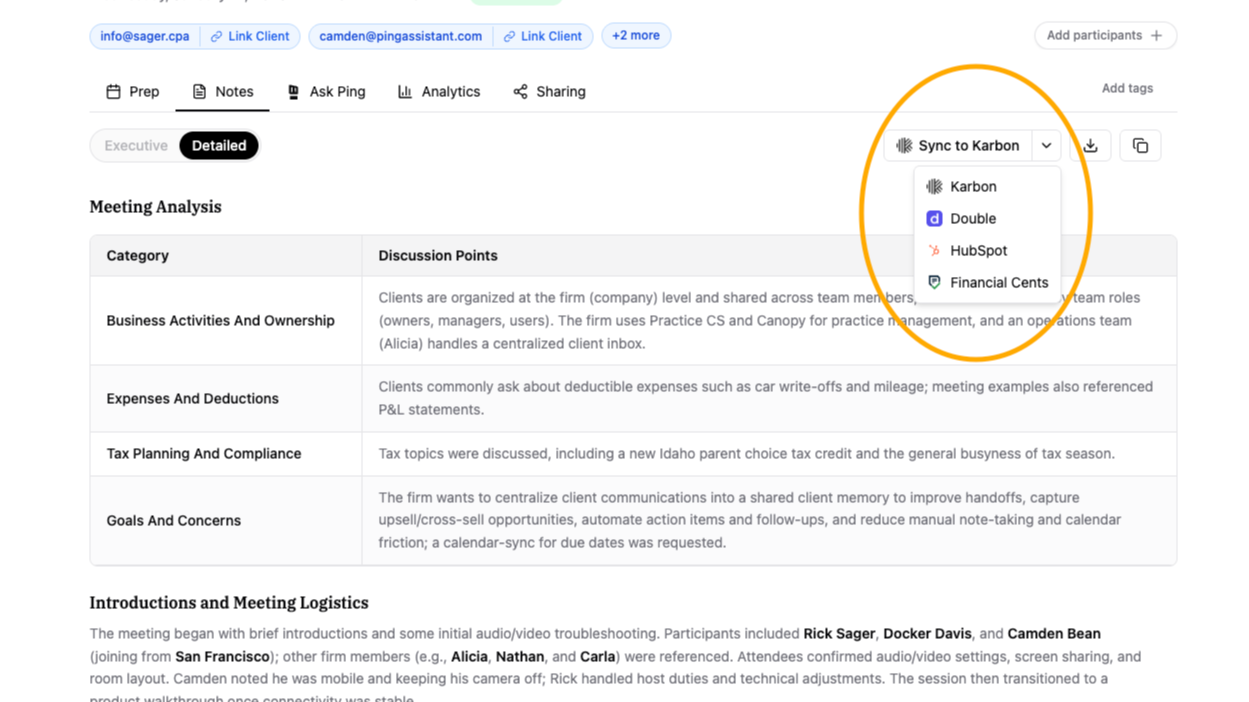Image resolution: width=1249 pixels, height=702 pixels.
Task: Click the copy notes icon
Action: (1140, 146)
